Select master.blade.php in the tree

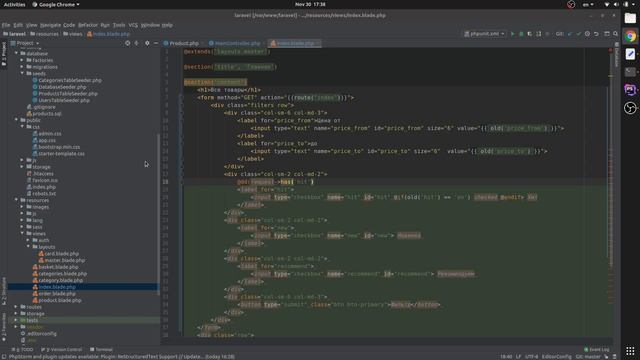tap(65, 260)
